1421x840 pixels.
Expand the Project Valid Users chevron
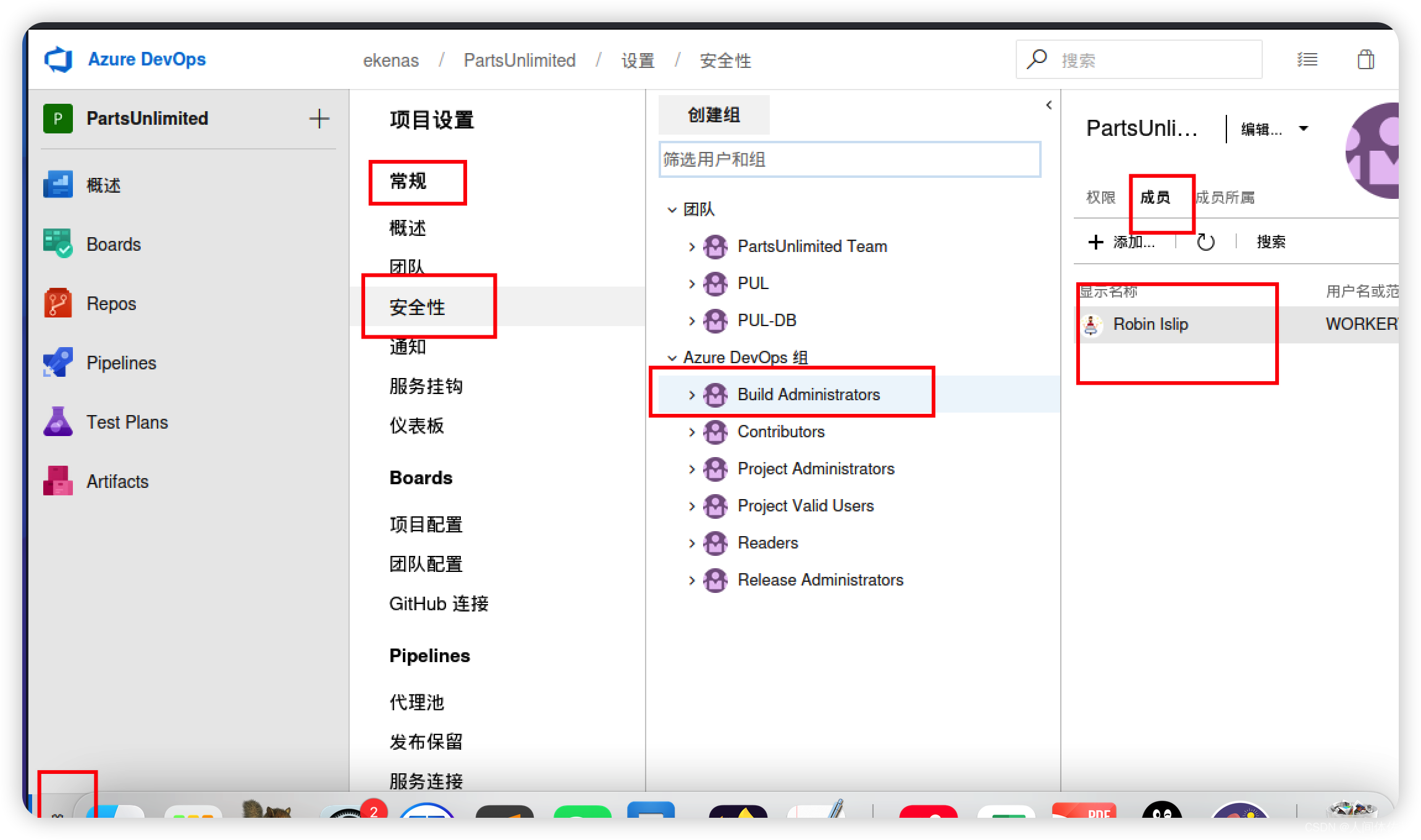(692, 506)
